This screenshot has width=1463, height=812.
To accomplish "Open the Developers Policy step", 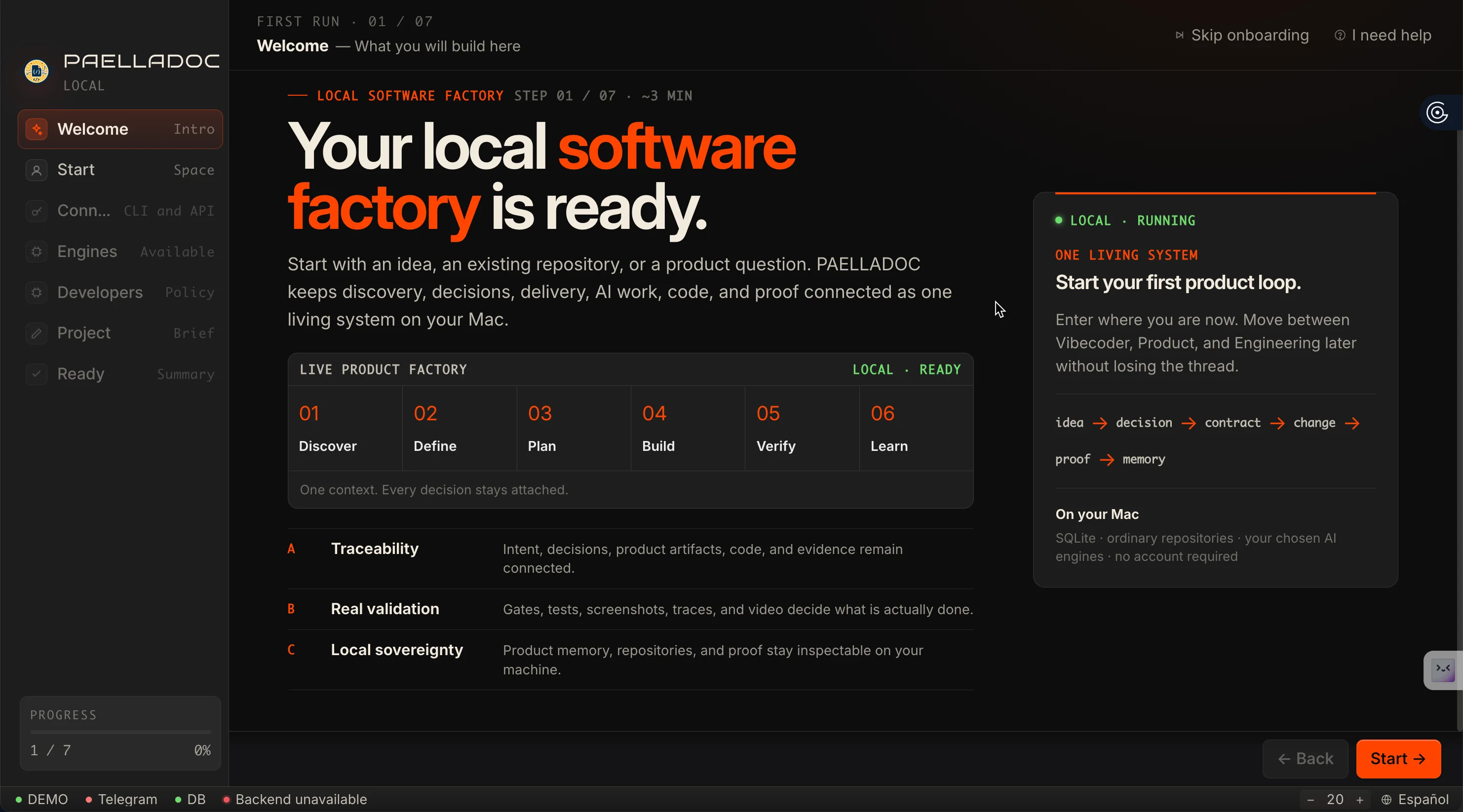I will (120, 292).
